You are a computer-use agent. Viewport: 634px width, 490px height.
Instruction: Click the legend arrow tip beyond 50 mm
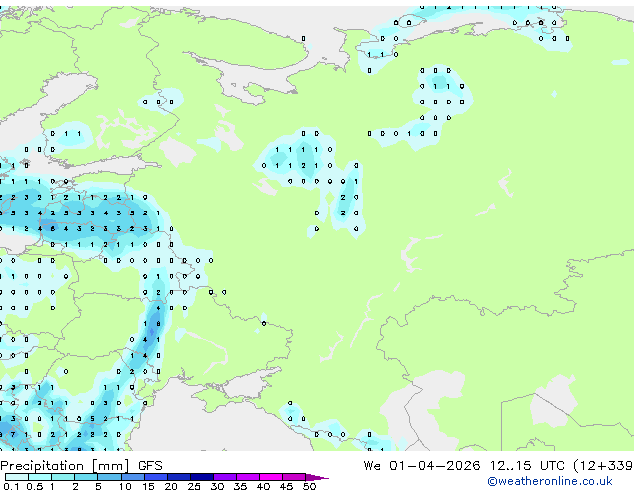coord(317,477)
